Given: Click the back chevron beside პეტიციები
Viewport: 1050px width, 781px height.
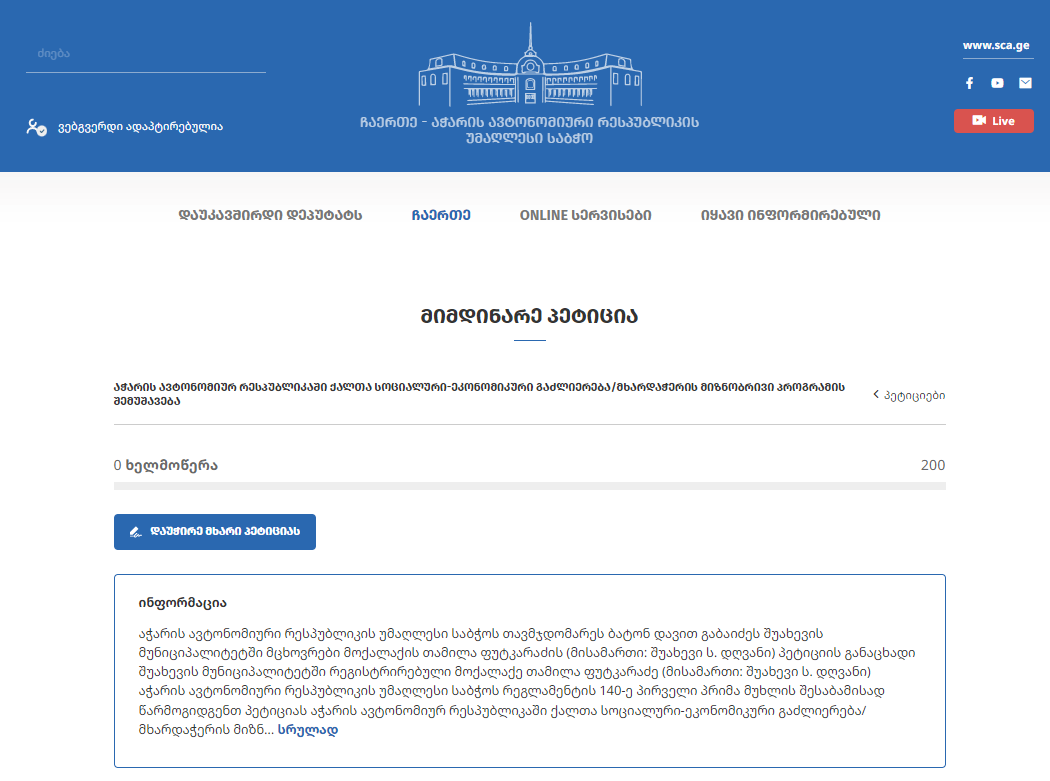Looking at the screenshot, I should (876, 395).
